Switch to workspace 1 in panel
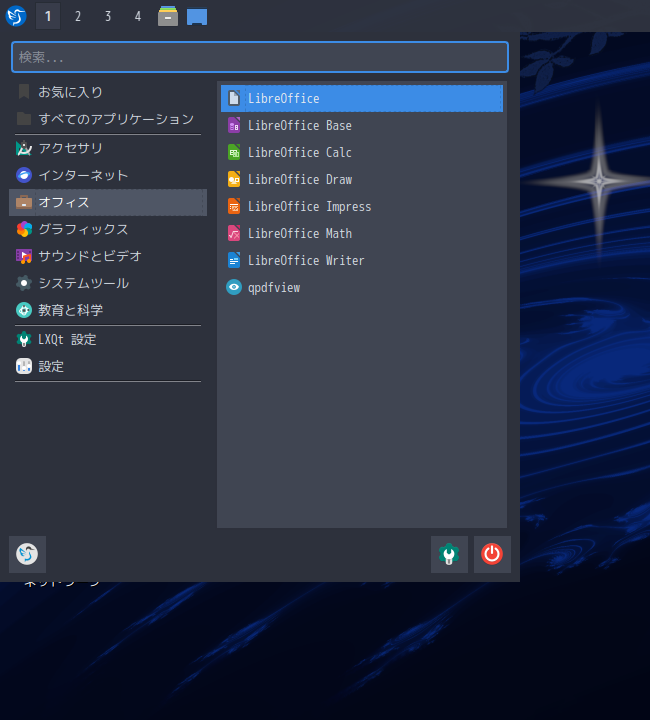Screen dimensions: 650x720 point(48,17)
